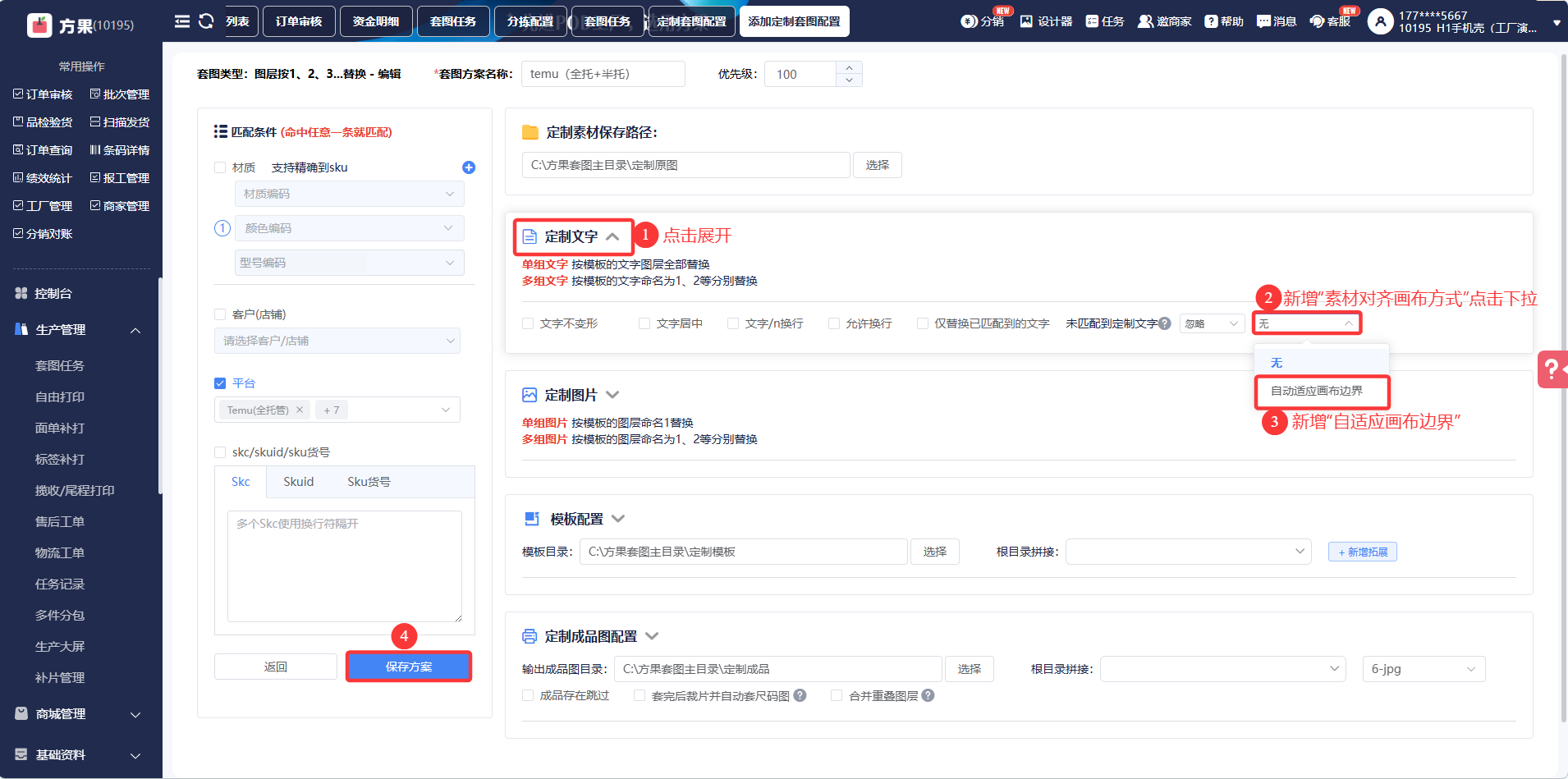1568x779 pixels.
Task: Choose 无 in the open dropdown list
Action: 1322,363
